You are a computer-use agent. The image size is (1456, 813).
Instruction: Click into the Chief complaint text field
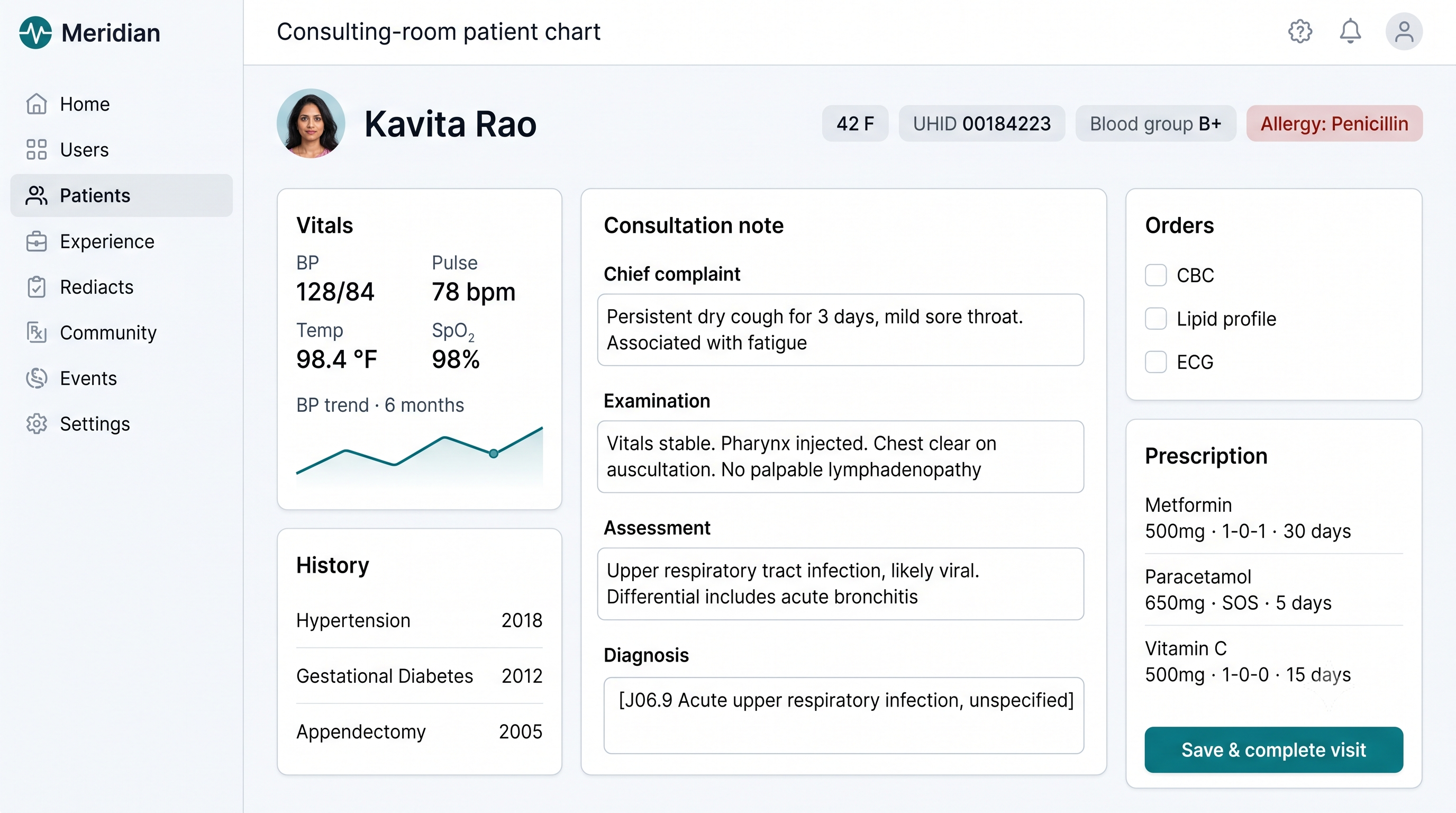(841, 330)
